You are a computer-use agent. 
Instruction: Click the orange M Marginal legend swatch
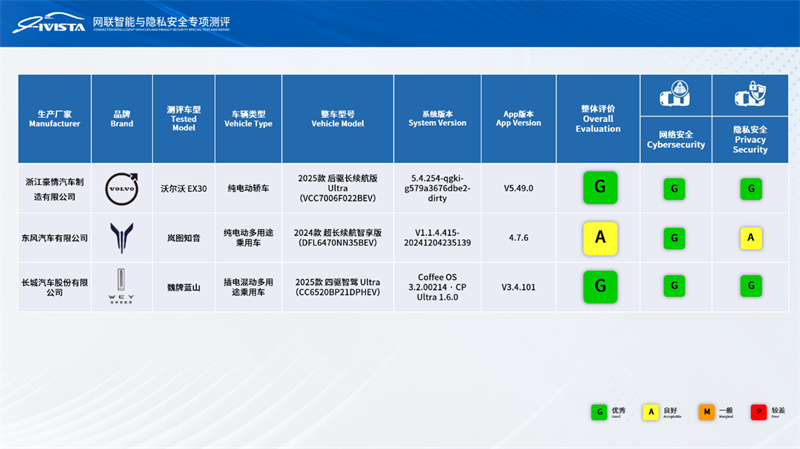[707, 411]
